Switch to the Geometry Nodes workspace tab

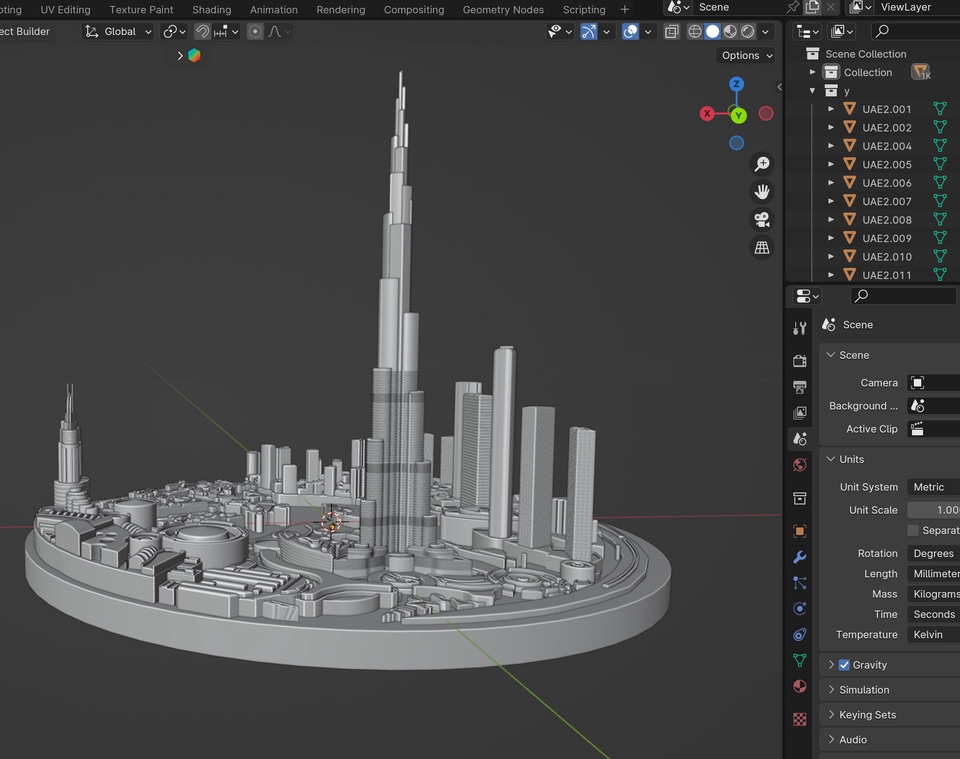coord(503,9)
